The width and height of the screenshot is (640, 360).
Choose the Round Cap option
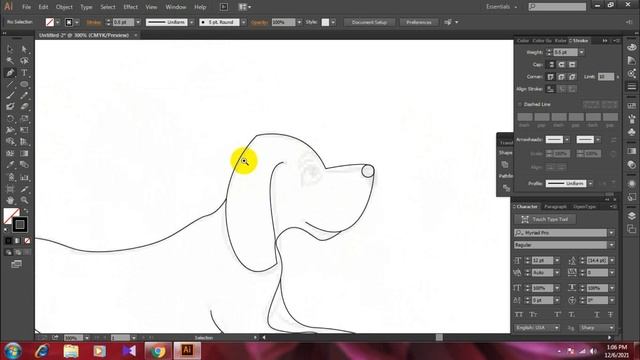[x=562, y=64]
